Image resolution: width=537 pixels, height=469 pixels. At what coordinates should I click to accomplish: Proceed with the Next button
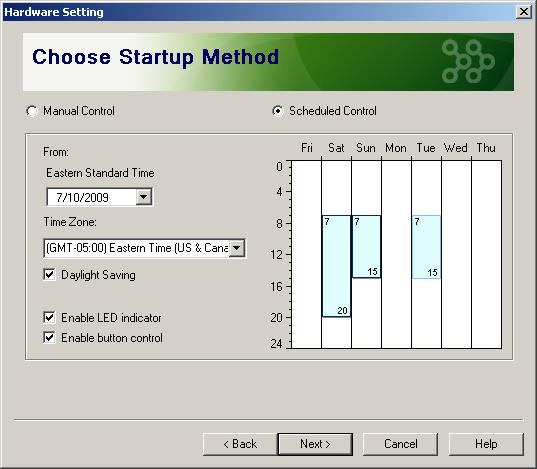315,444
